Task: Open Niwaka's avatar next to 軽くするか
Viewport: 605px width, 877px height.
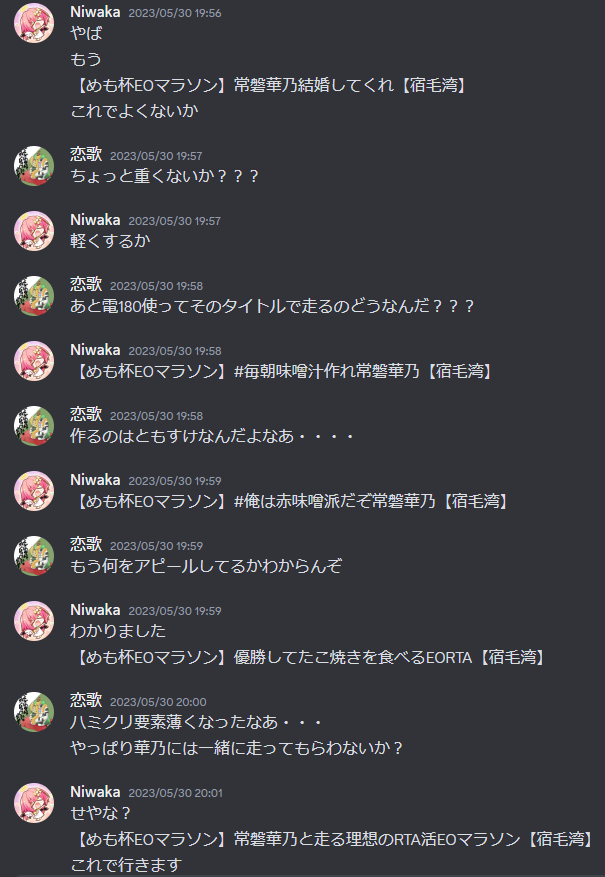Action: pos(34,231)
